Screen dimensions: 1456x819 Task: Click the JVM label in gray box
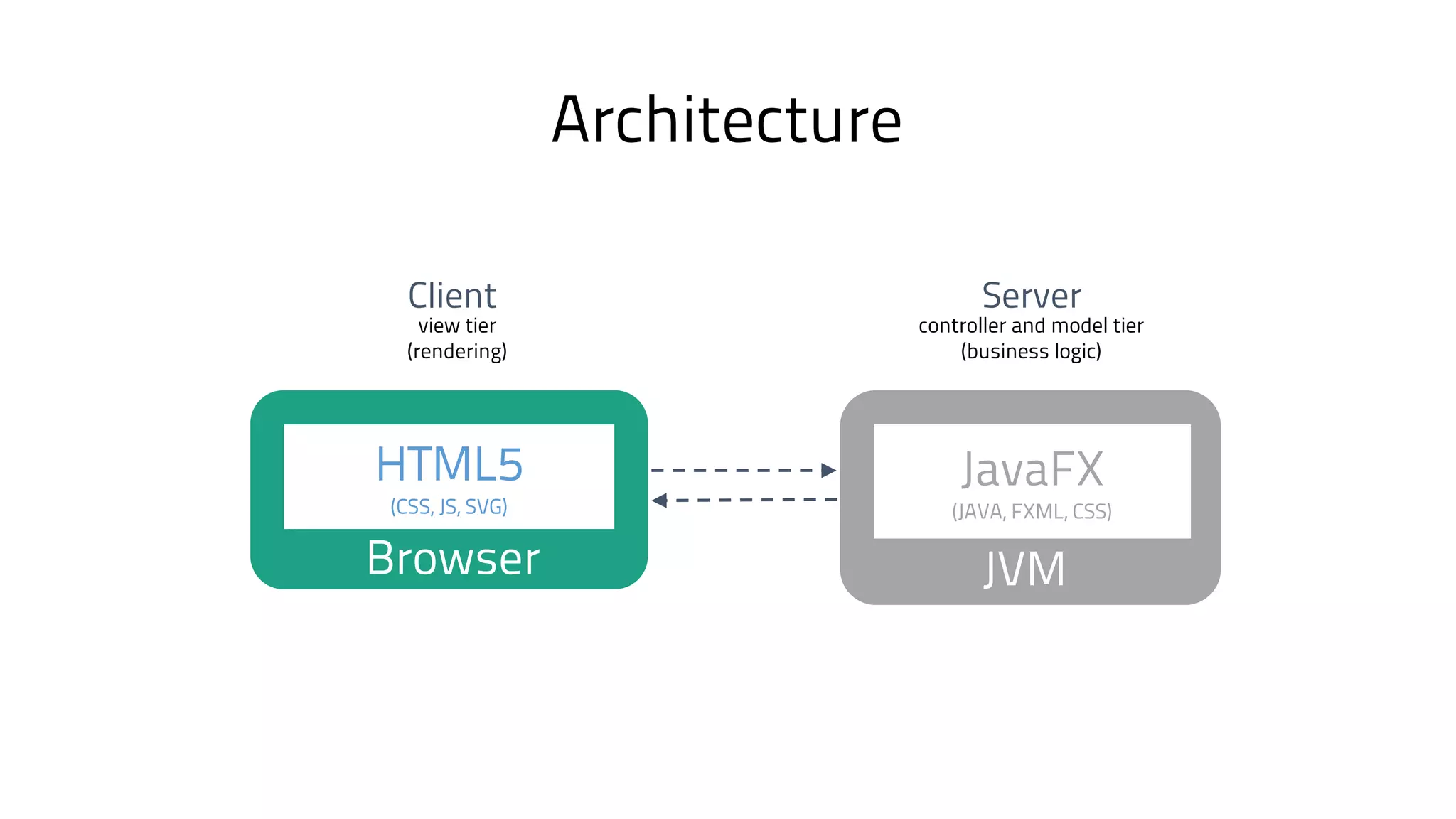1024,569
